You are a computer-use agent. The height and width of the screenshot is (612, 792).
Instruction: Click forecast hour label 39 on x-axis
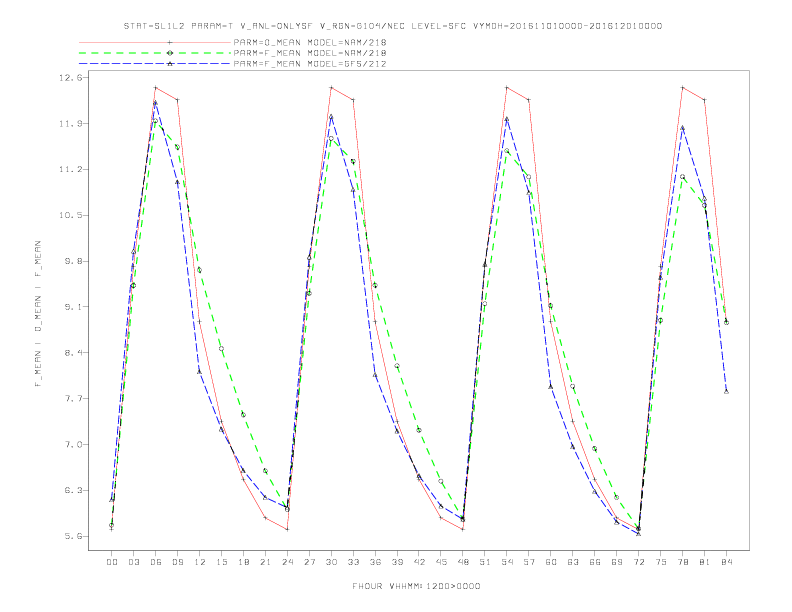(x=398, y=562)
